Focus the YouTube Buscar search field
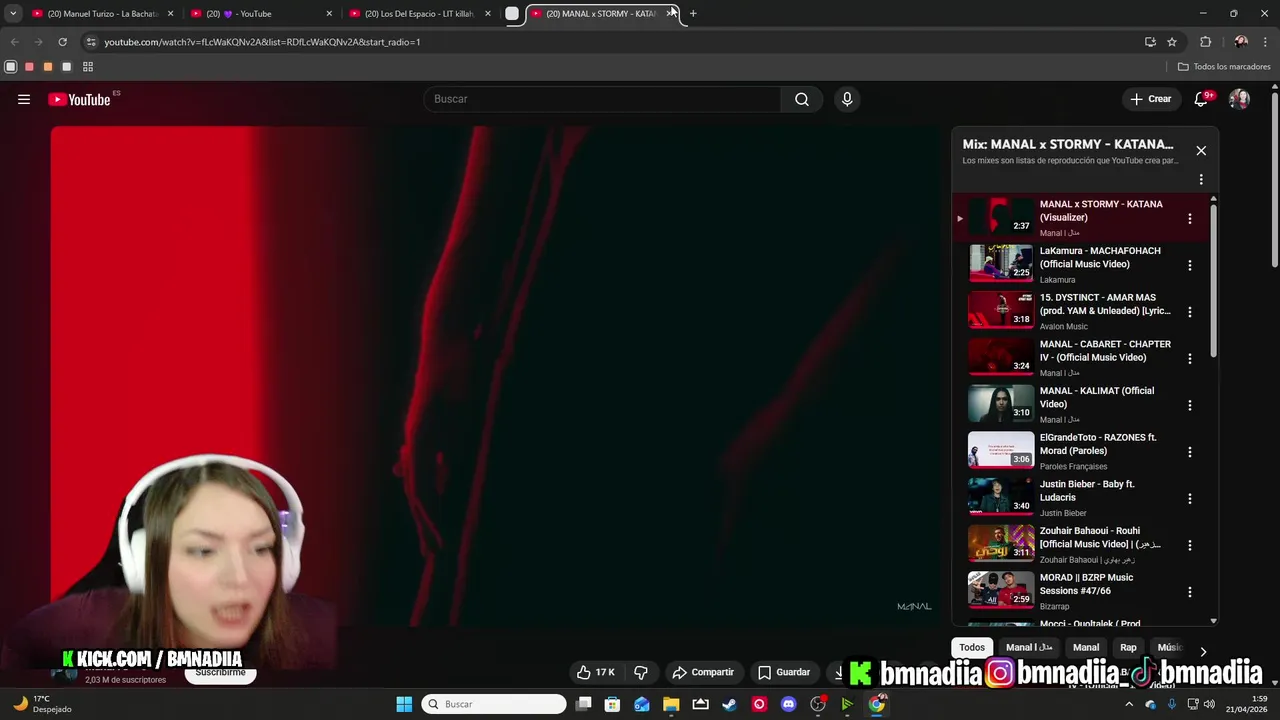Screen dimensions: 1280x720 tap(603, 99)
